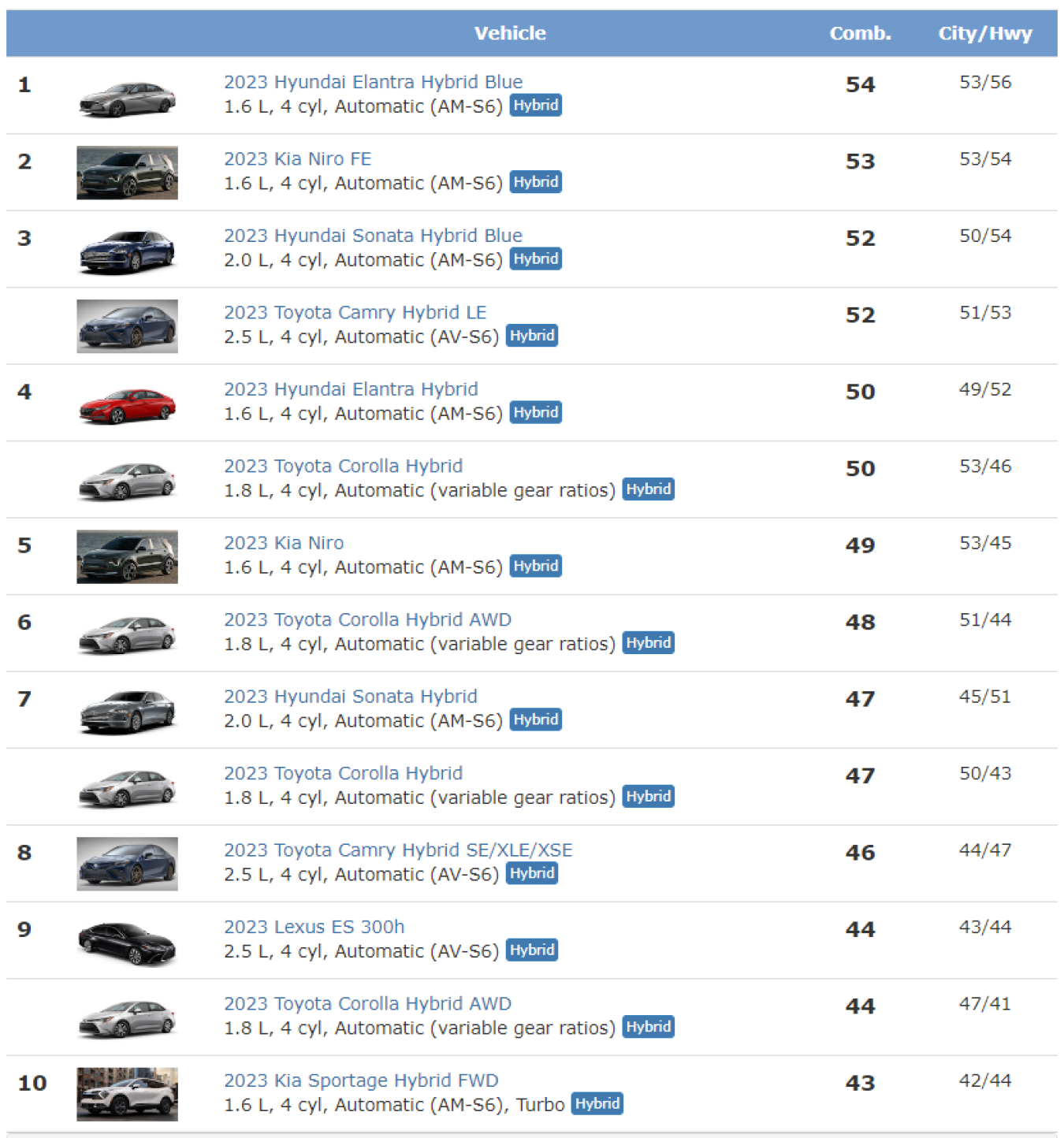Click the Comb. column header
This screenshot has height=1138, width=1064.
click(860, 34)
